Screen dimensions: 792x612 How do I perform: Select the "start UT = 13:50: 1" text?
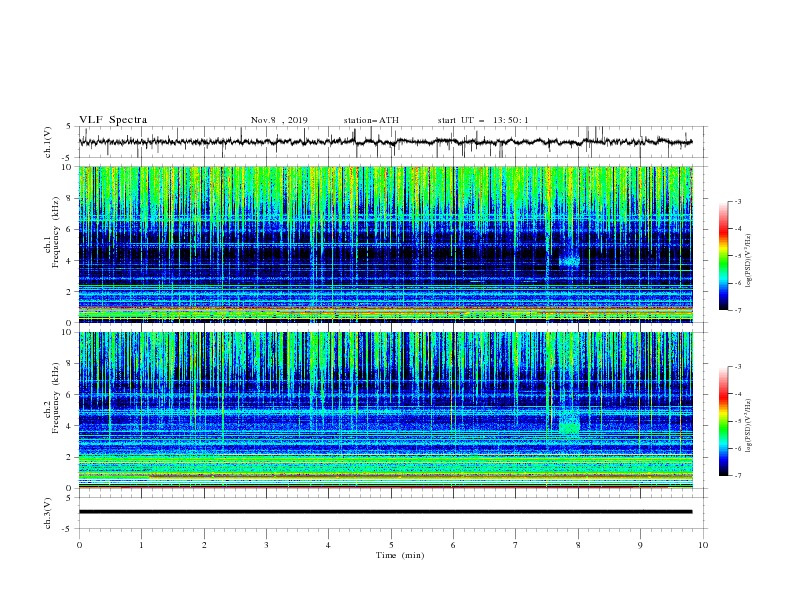point(483,120)
